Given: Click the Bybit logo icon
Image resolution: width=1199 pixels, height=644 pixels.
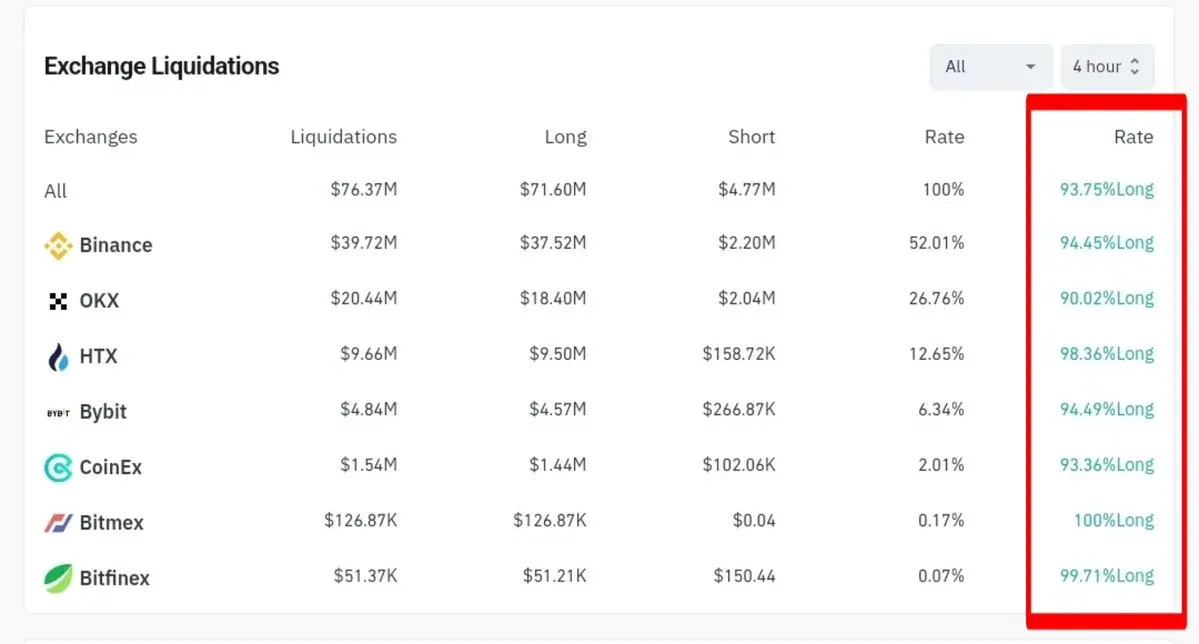Looking at the screenshot, I should (x=58, y=412).
